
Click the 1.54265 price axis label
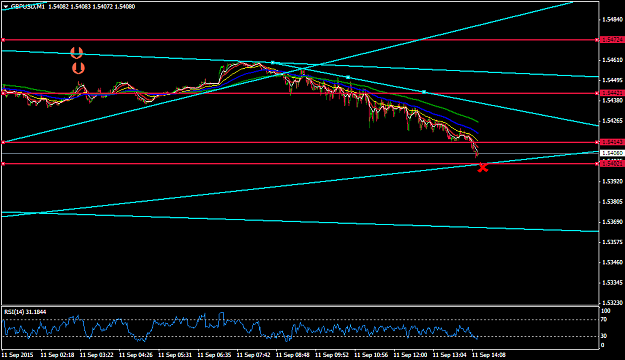click(x=612, y=121)
